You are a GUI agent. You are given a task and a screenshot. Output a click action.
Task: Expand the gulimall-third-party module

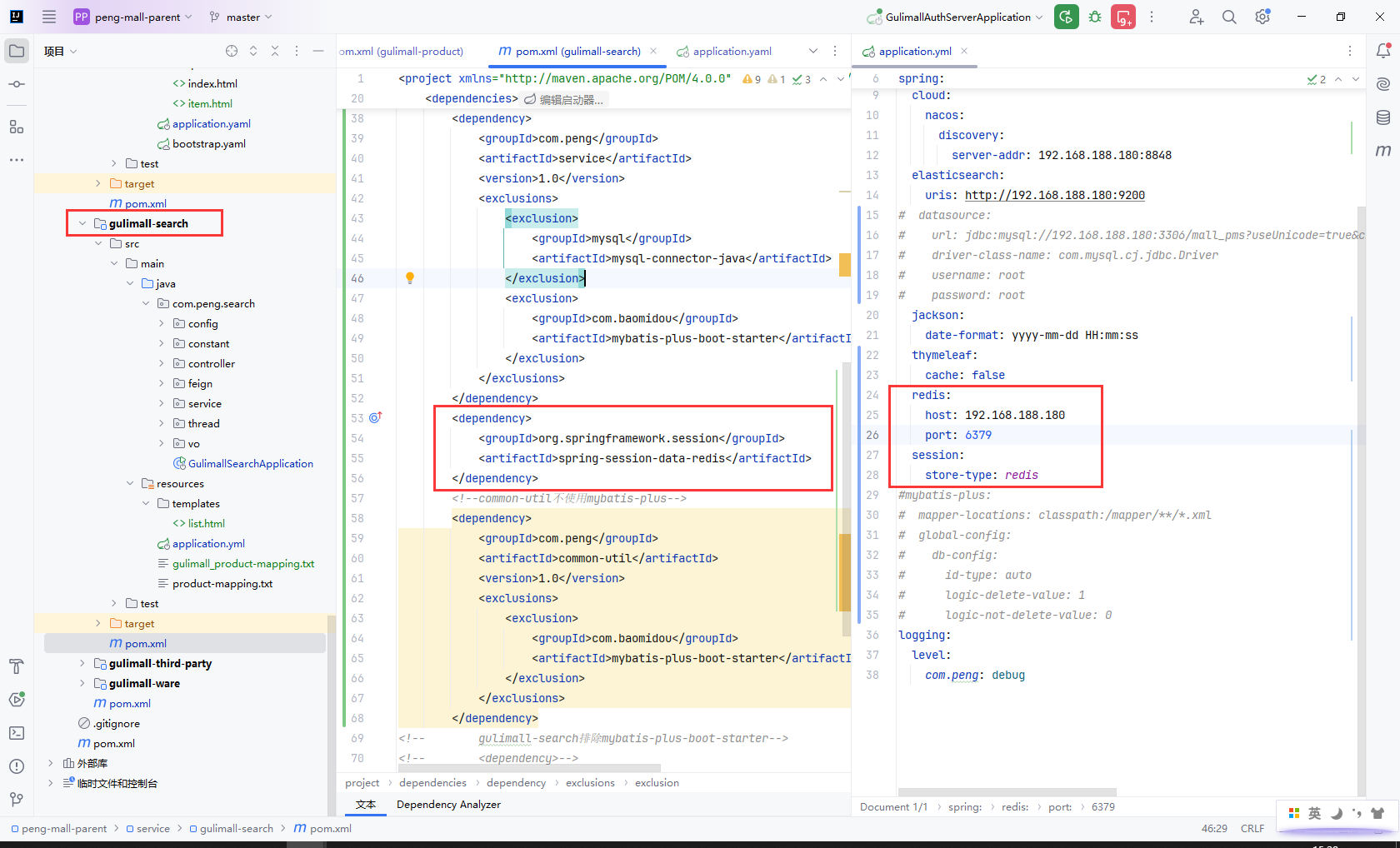click(82, 663)
